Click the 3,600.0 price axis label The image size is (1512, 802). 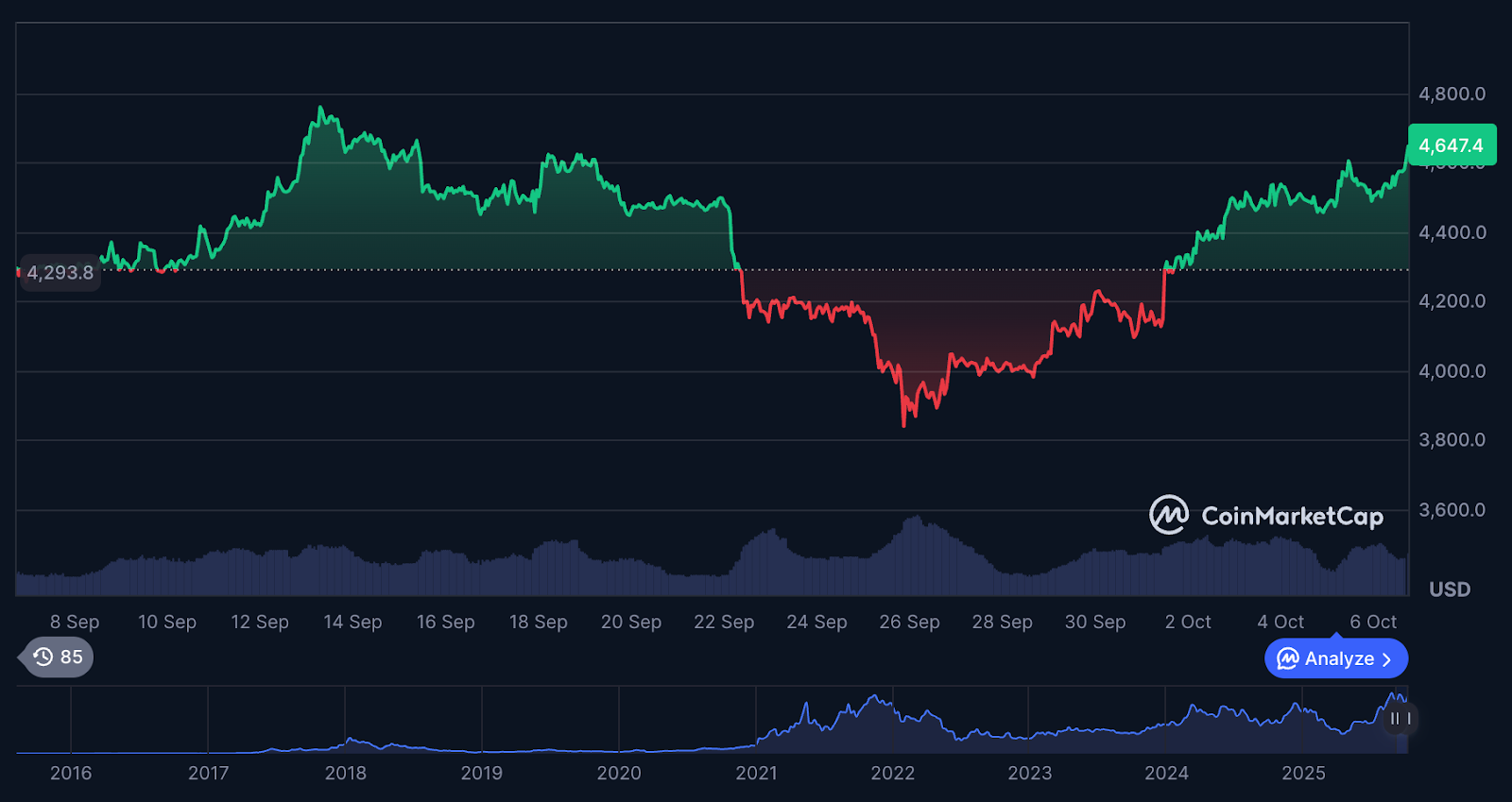coord(1452,510)
